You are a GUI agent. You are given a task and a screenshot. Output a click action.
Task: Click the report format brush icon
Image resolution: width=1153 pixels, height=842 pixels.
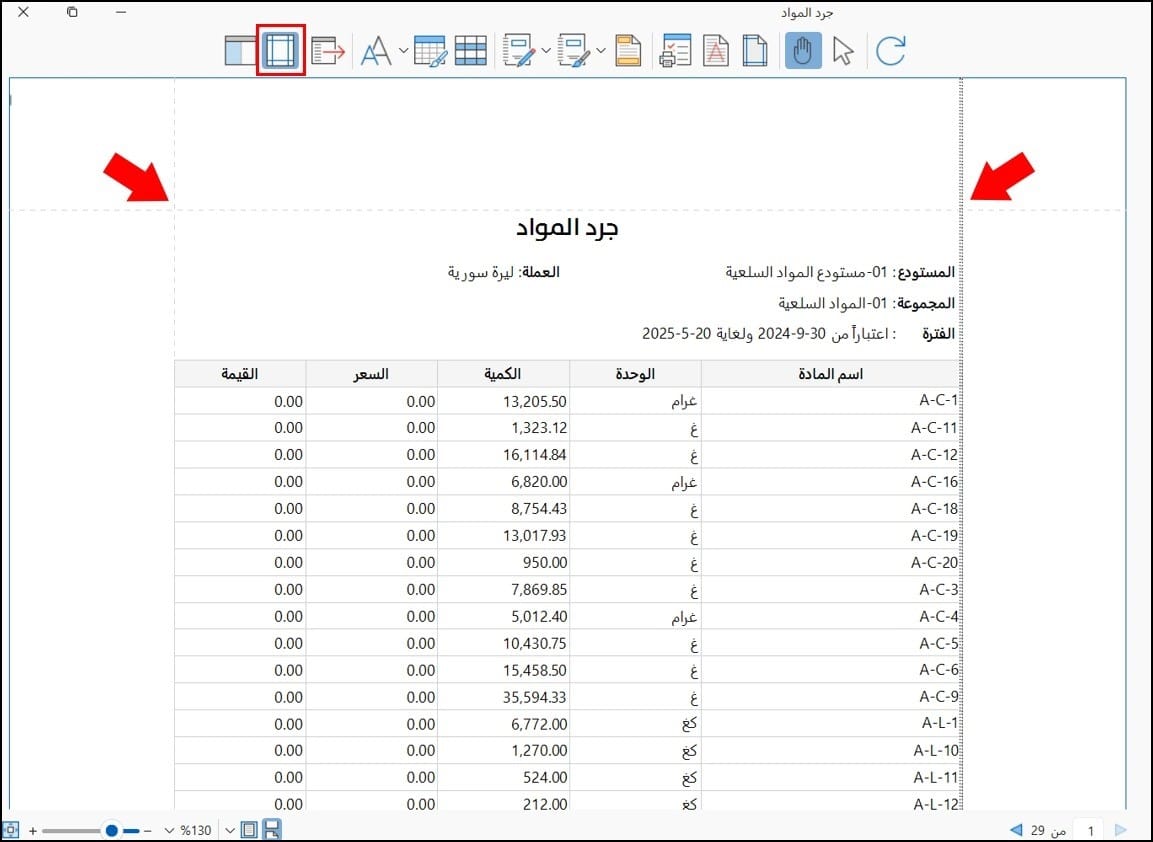(574, 51)
